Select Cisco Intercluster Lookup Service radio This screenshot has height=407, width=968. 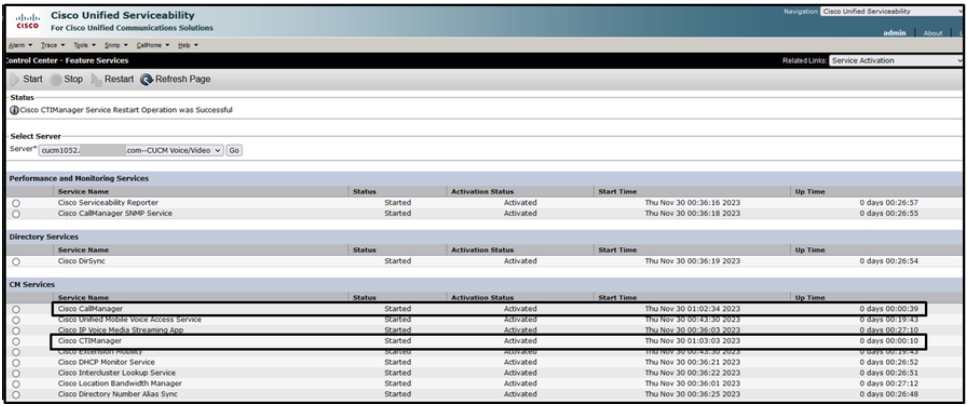pyautogui.click(x=16, y=373)
